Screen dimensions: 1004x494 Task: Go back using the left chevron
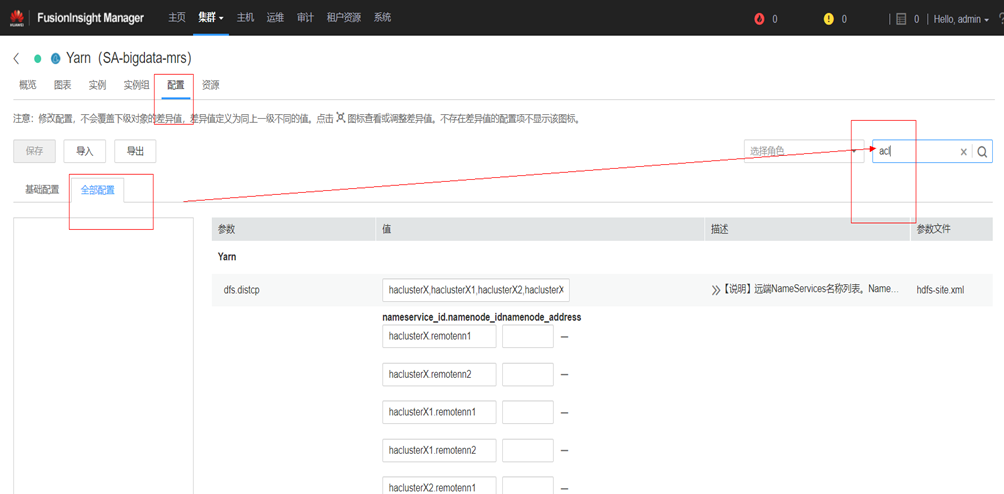pos(16,59)
